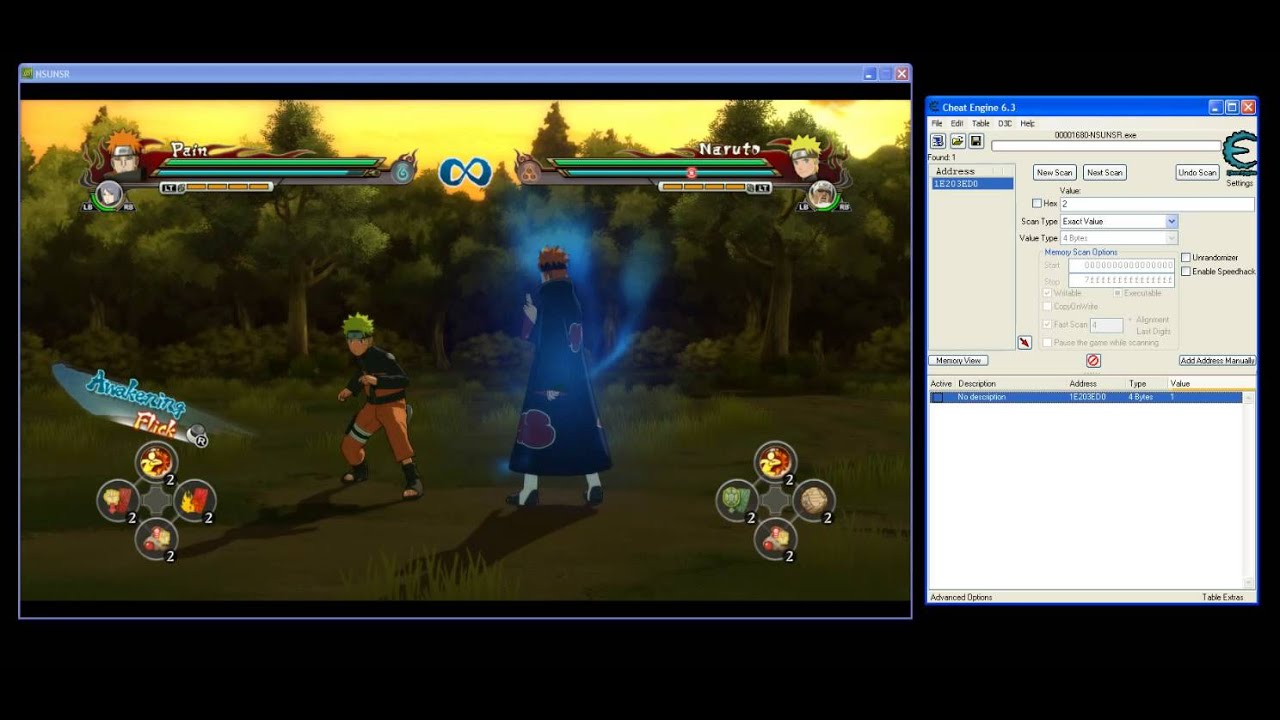Image resolution: width=1280 pixels, height=720 pixels.
Task: Toggle the Enable Speedhack checkbox
Action: click(x=1186, y=271)
